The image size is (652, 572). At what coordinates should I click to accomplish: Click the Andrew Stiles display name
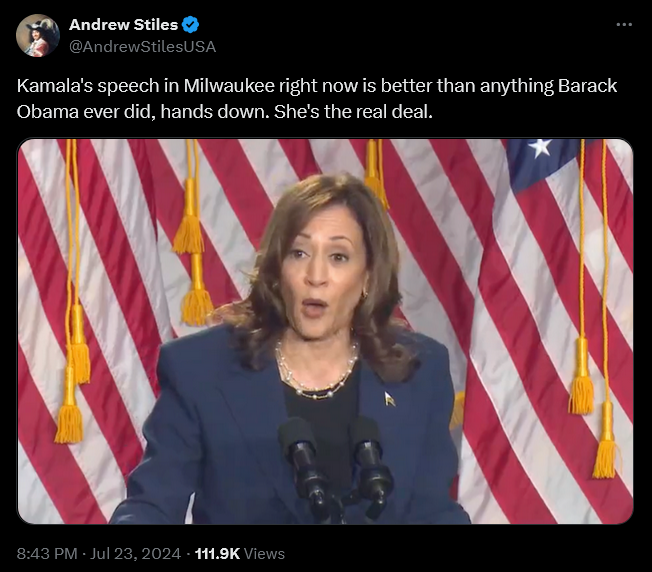pos(123,25)
